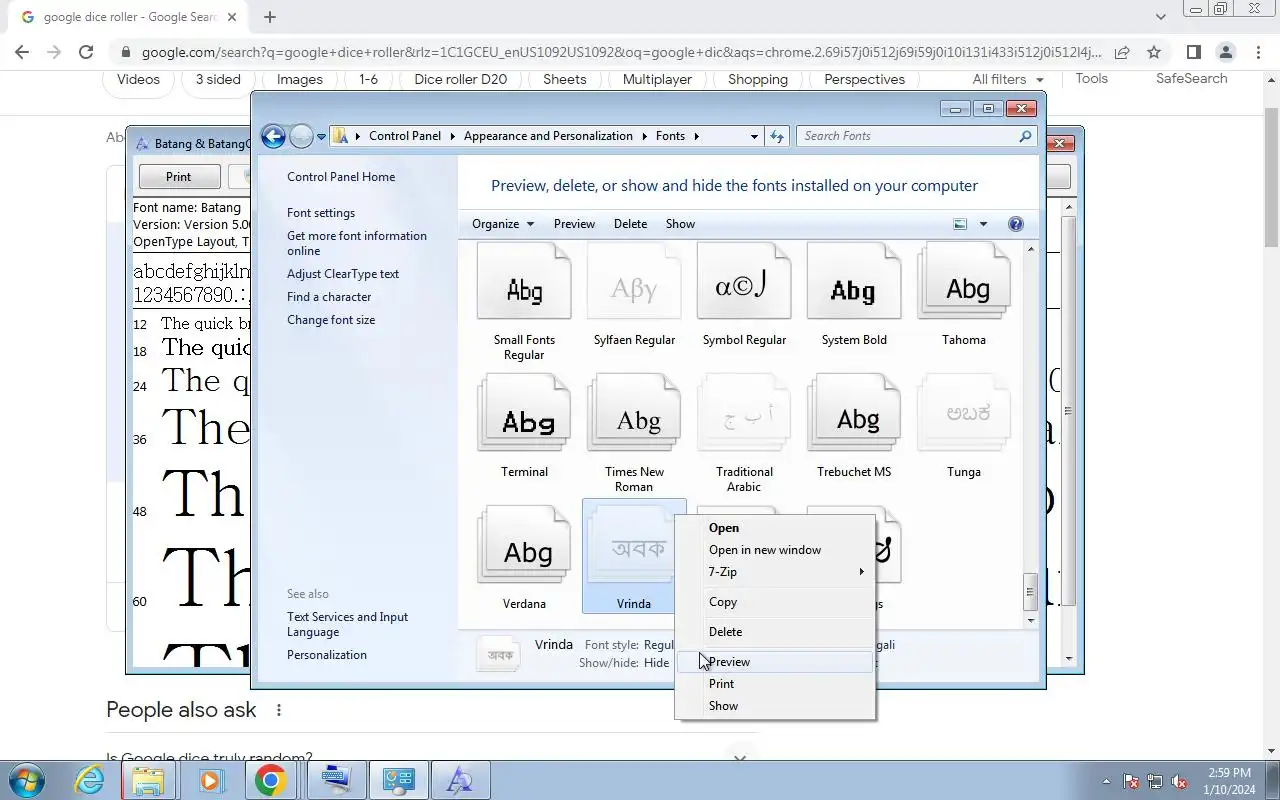Image resolution: width=1280 pixels, height=800 pixels.
Task: Choose Copy from the context menu
Action: (x=775, y=602)
